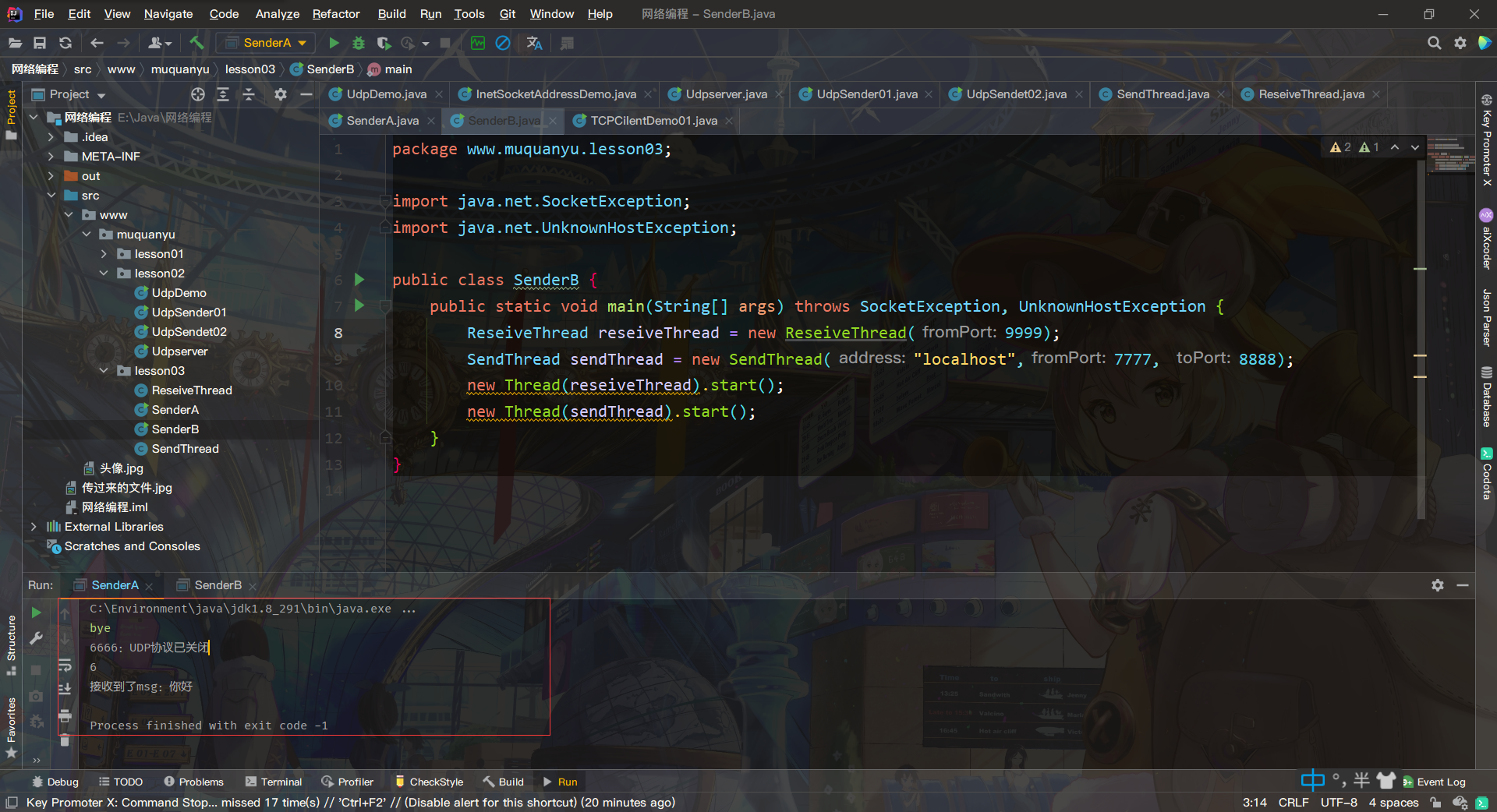1497x812 pixels.
Task: Open the Event Log
Action: tap(1435, 782)
